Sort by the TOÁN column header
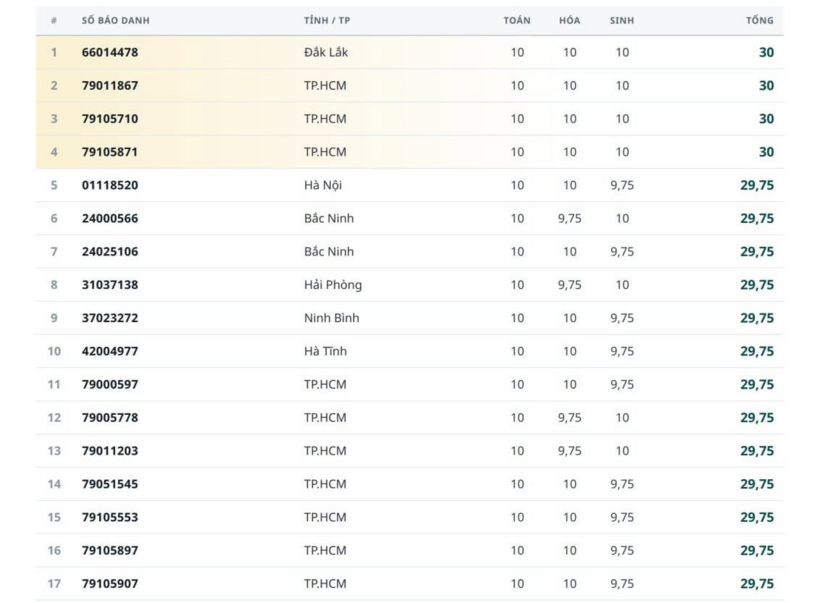Image resolution: width=820 pixels, height=603 pixels. click(517, 20)
